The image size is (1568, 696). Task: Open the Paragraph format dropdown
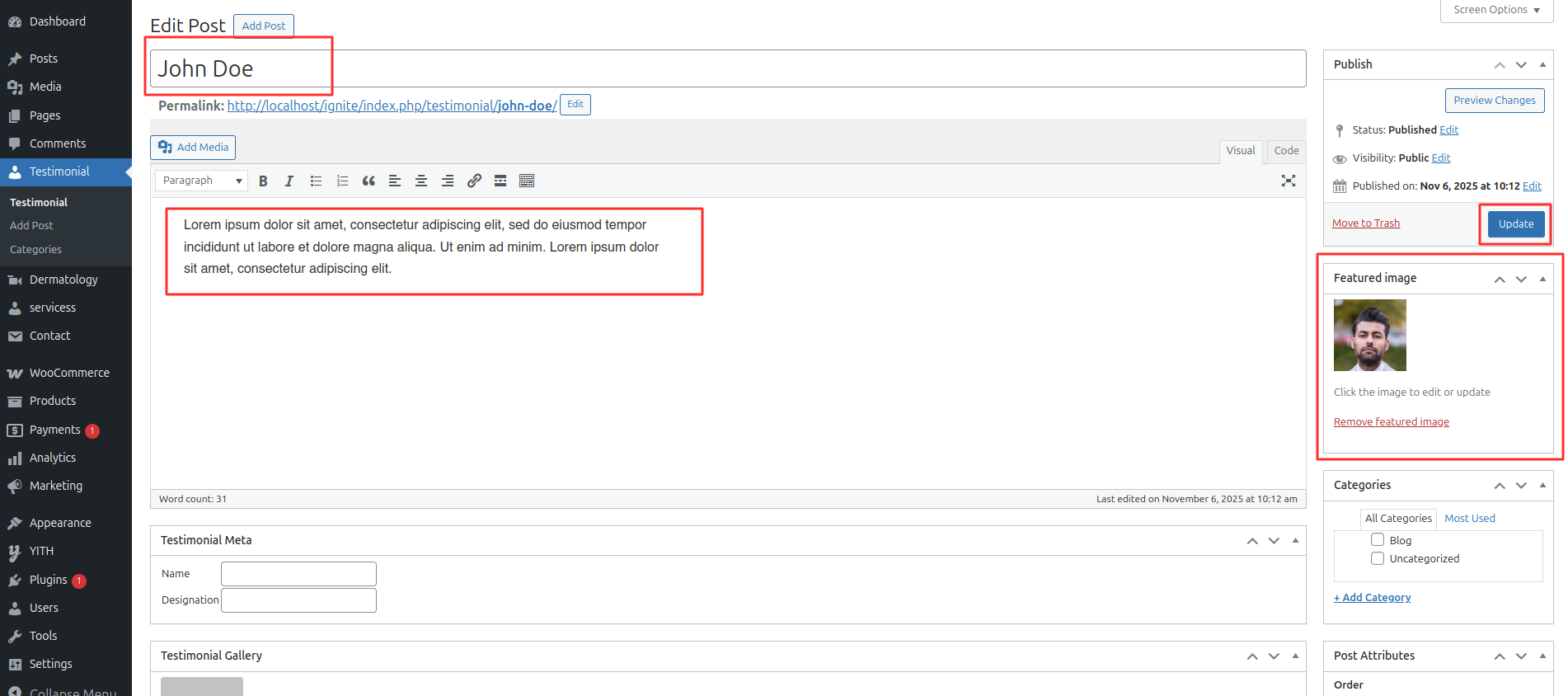(201, 181)
